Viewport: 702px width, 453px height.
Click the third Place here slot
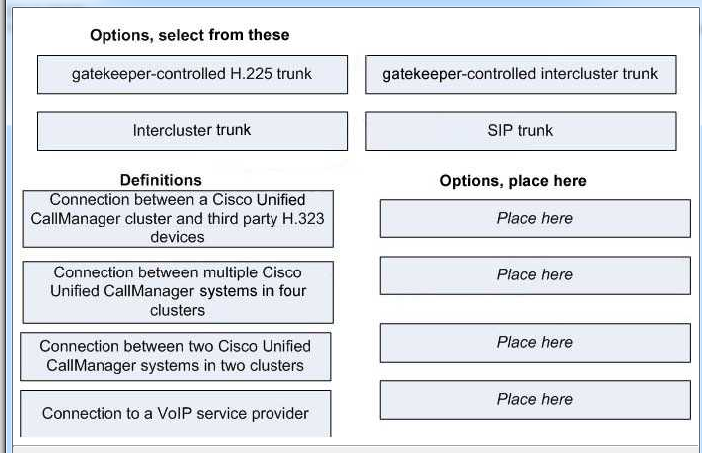tap(535, 343)
